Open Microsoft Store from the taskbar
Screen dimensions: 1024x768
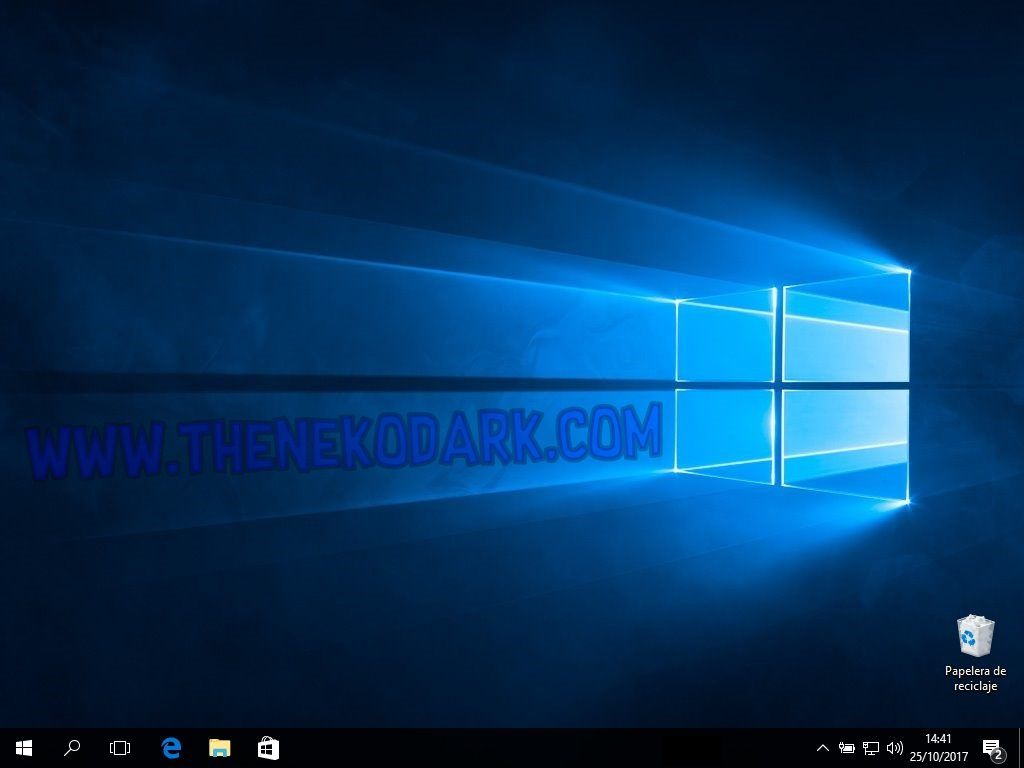(268, 748)
